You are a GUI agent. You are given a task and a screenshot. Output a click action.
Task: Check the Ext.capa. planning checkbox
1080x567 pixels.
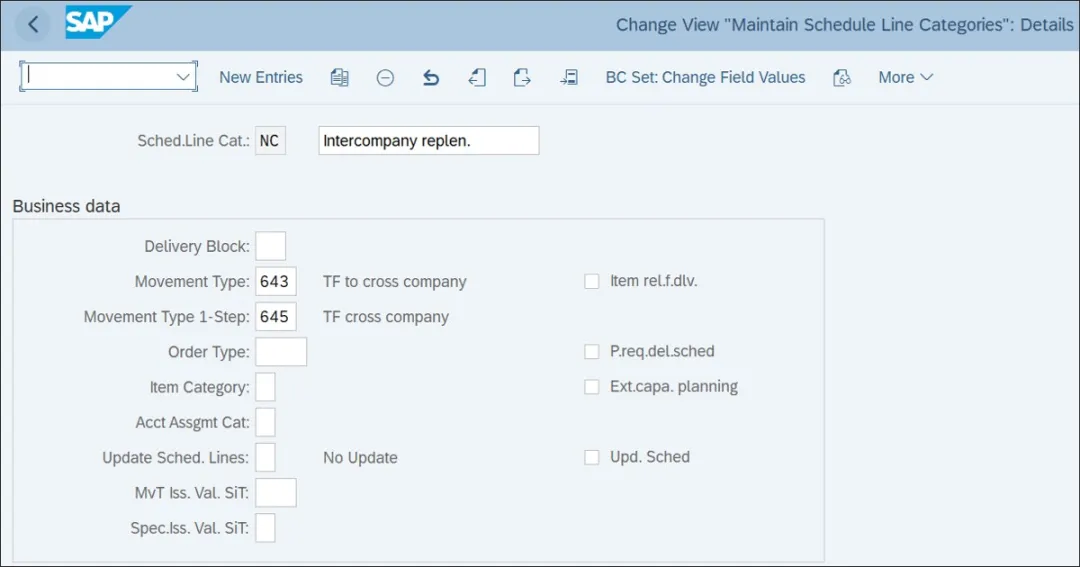coord(592,386)
